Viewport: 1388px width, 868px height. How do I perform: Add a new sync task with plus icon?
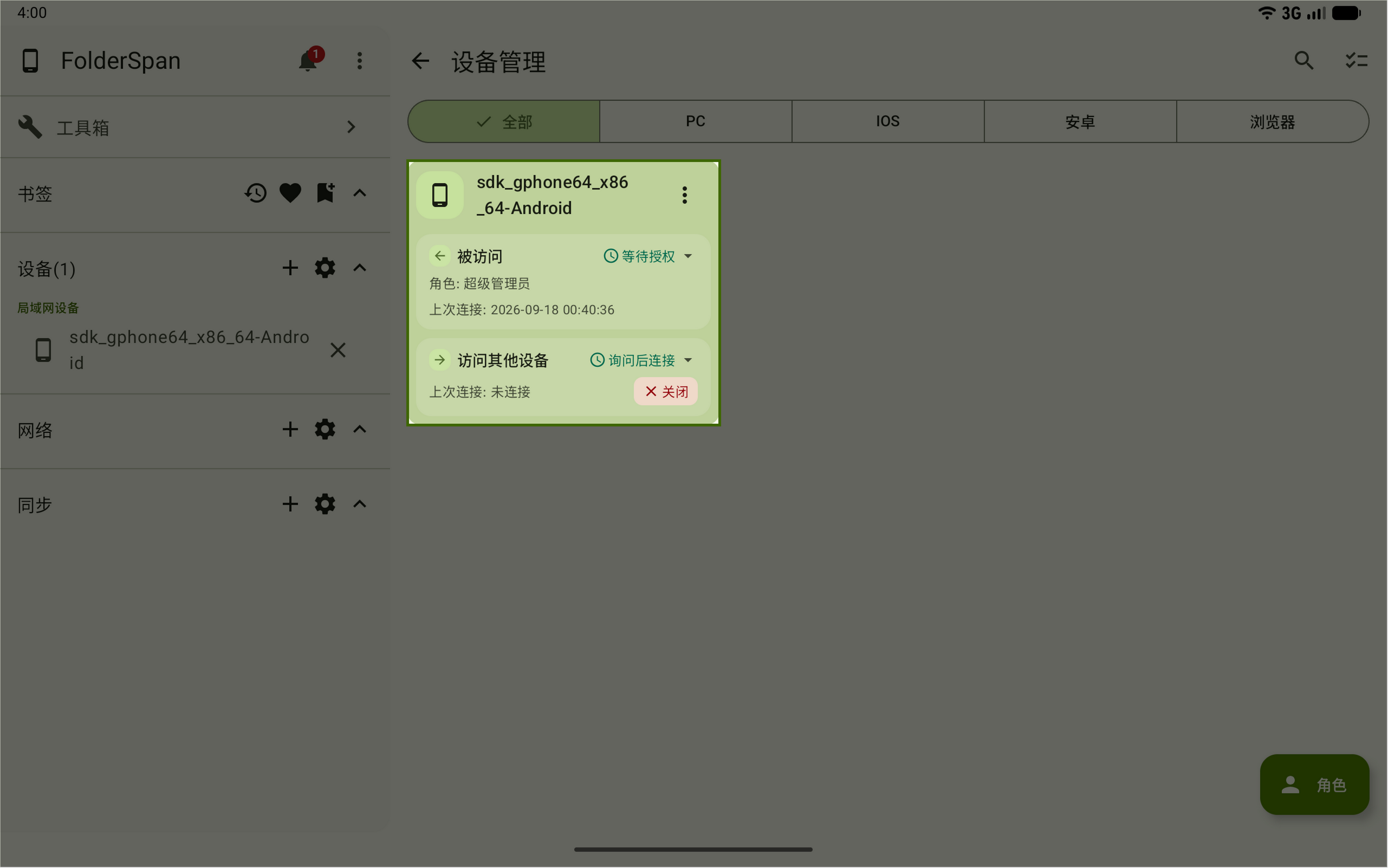290,504
